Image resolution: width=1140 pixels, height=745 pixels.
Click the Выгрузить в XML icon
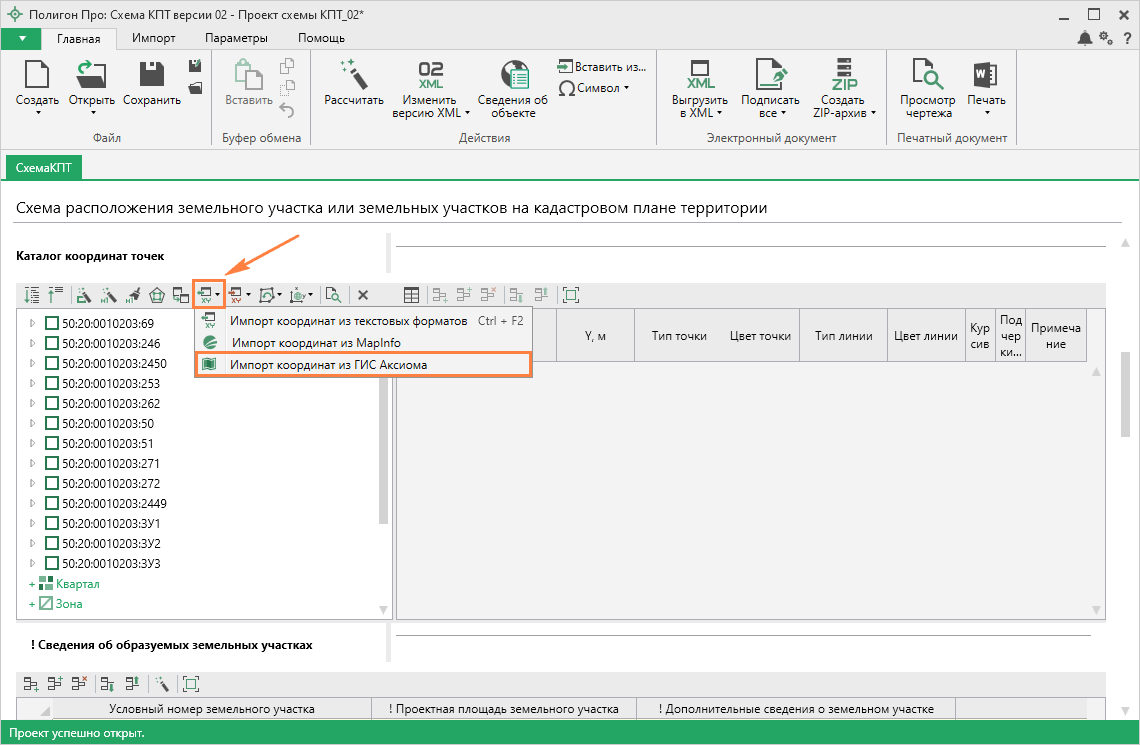(x=700, y=75)
